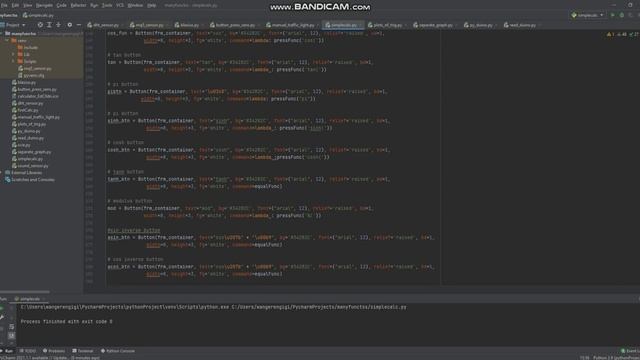This screenshot has width=640, height=360.
Task: Click the warnings inspection indicator in editor
Action: [611, 35]
